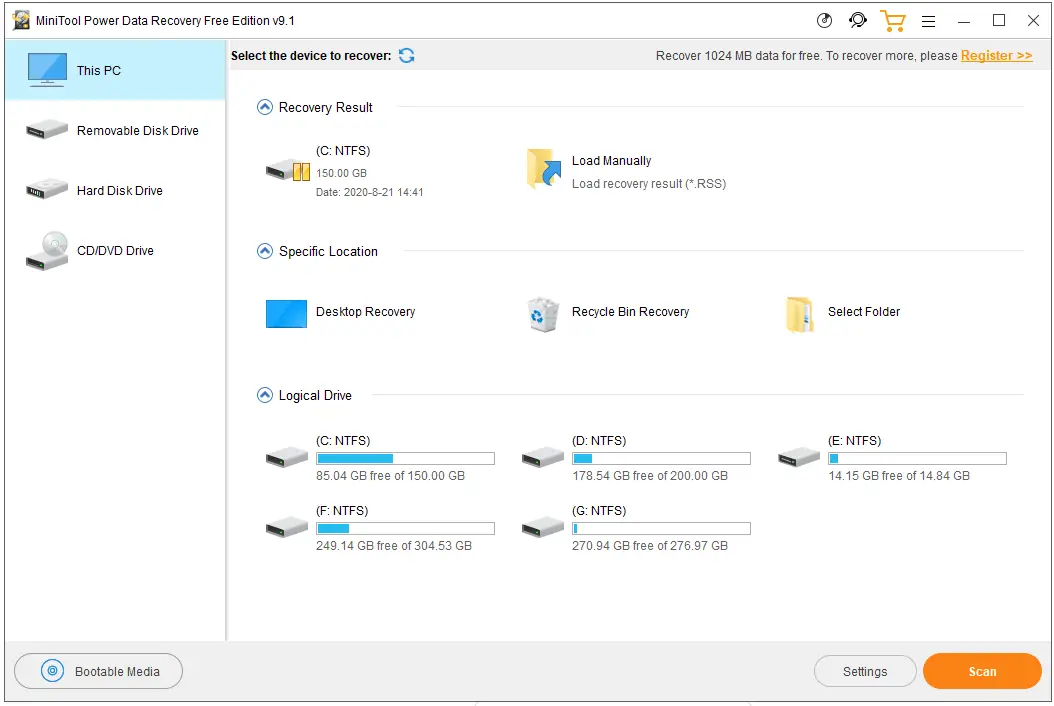1054x706 pixels.
Task: Click the D: drive usage bar
Action: [x=661, y=459]
